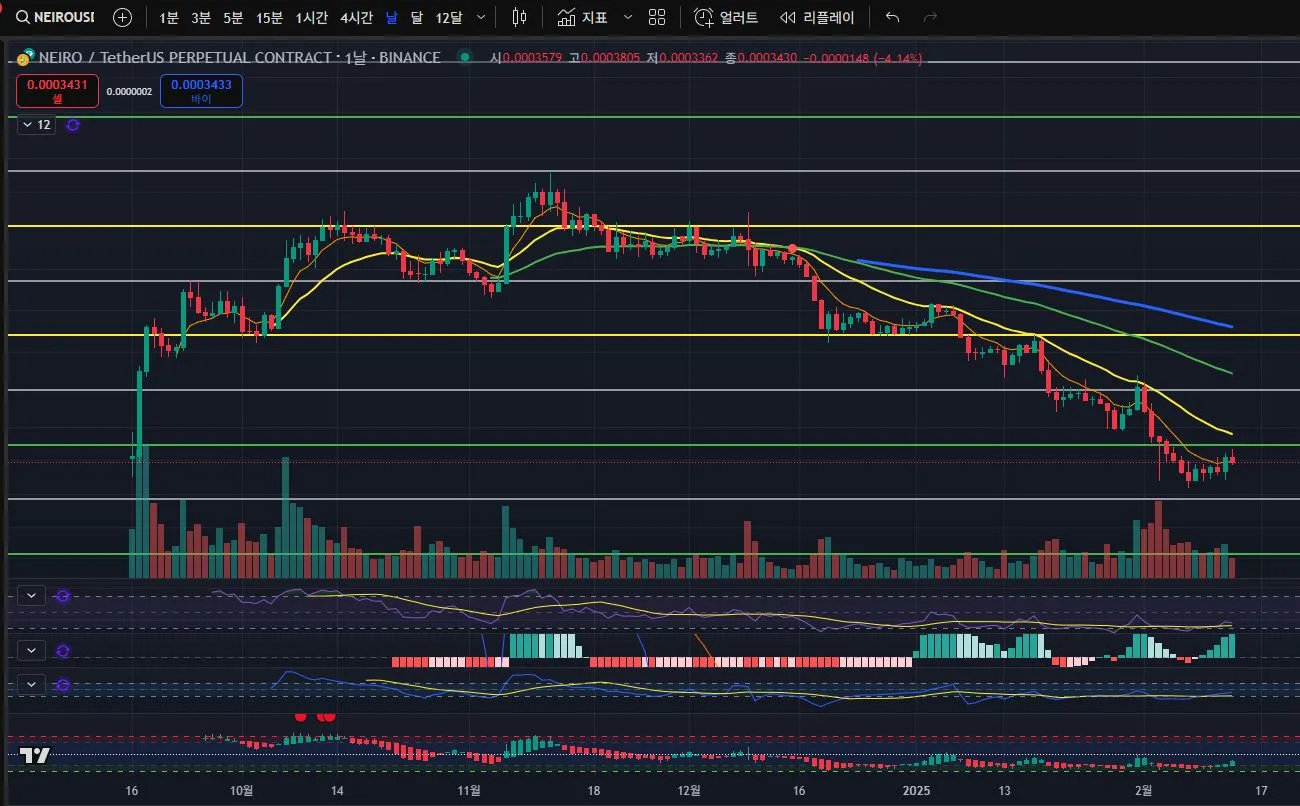1300x806 pixels.
Task: Start bar replay with 리플레이
Action: pos(817,17)
